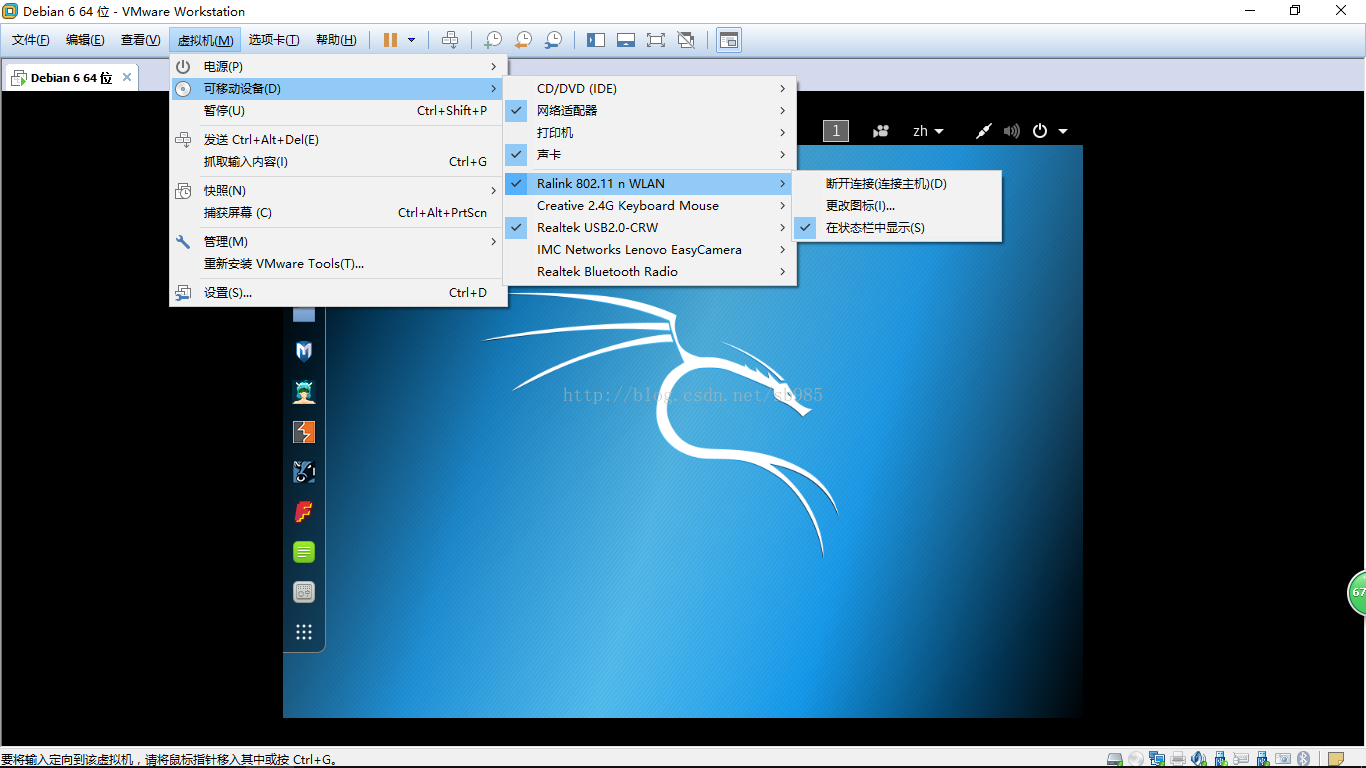Select Capture Screen (捕获屏幕) menu entry
Image resolution: width=1366 pixels, height=768 pixels.
(x=338, y=212)
